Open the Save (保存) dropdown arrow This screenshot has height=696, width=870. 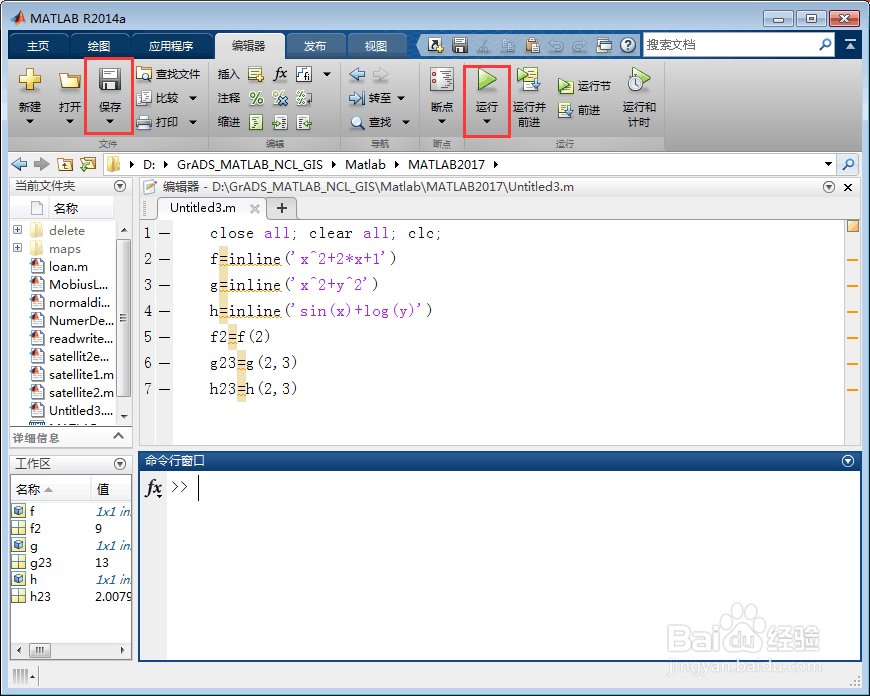(x=110, y=122)
